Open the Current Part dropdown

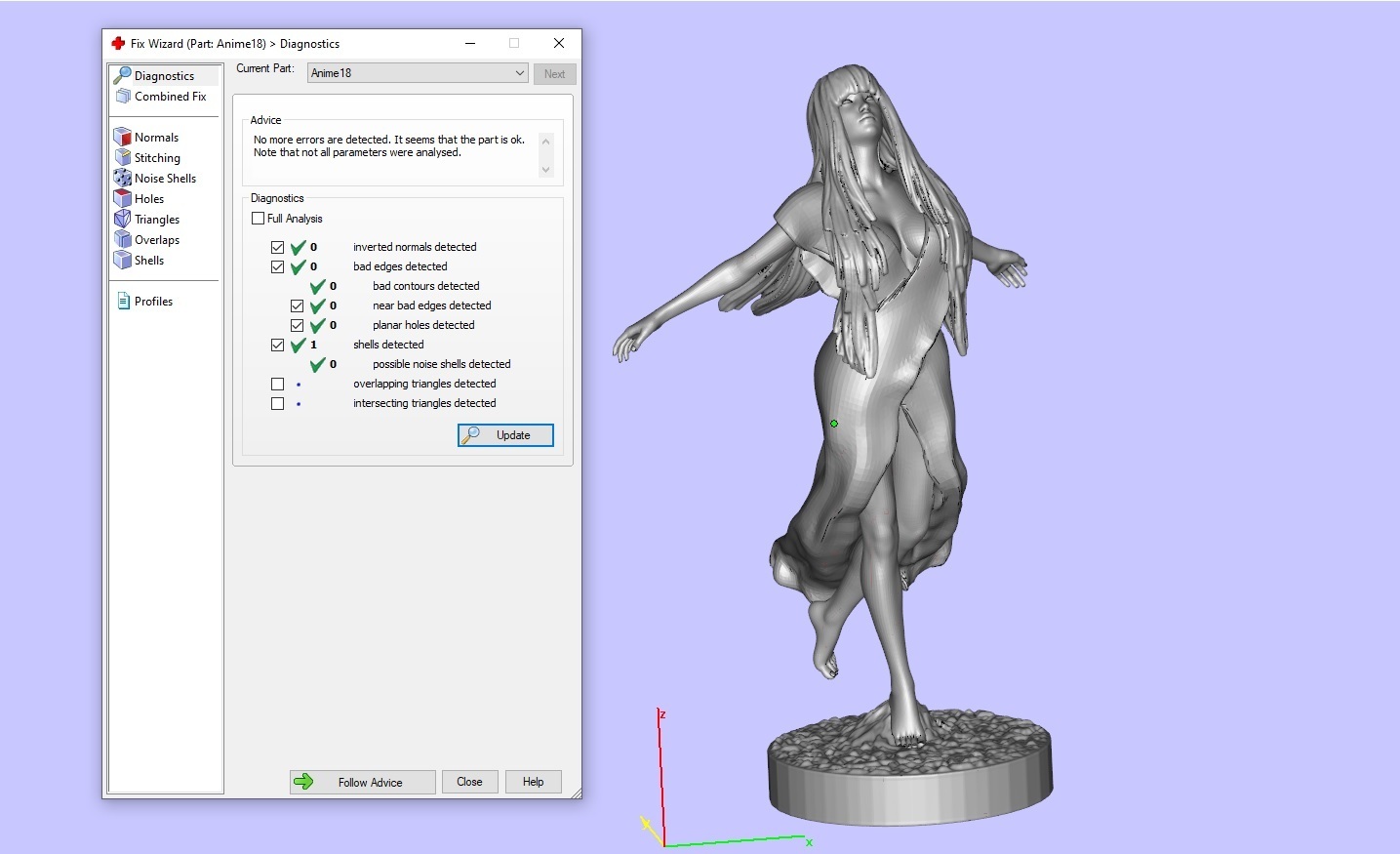click(x=418, y=73)
